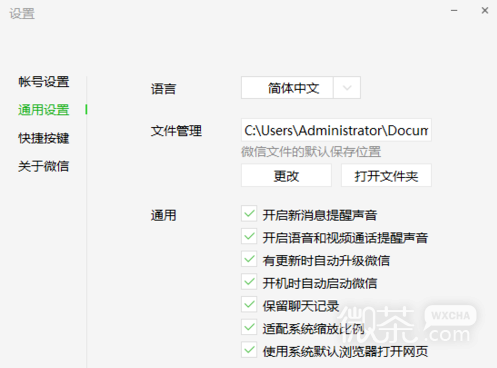Click the 简体中文 language combo box
Image resolution: width=497 pixels, height=368 pixels.
(x=301, y=88)
